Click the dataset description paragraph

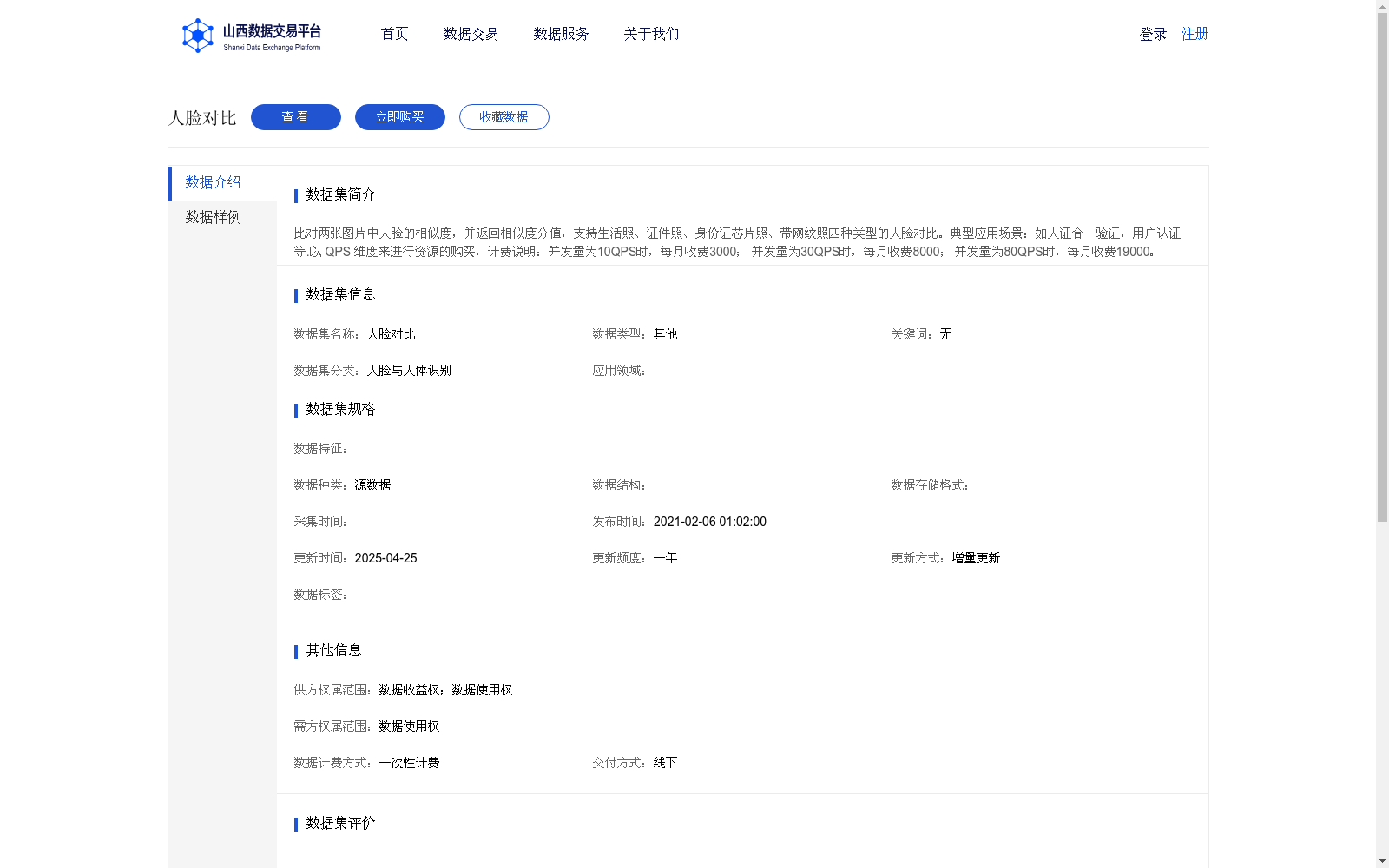click(x=737, y=242)
